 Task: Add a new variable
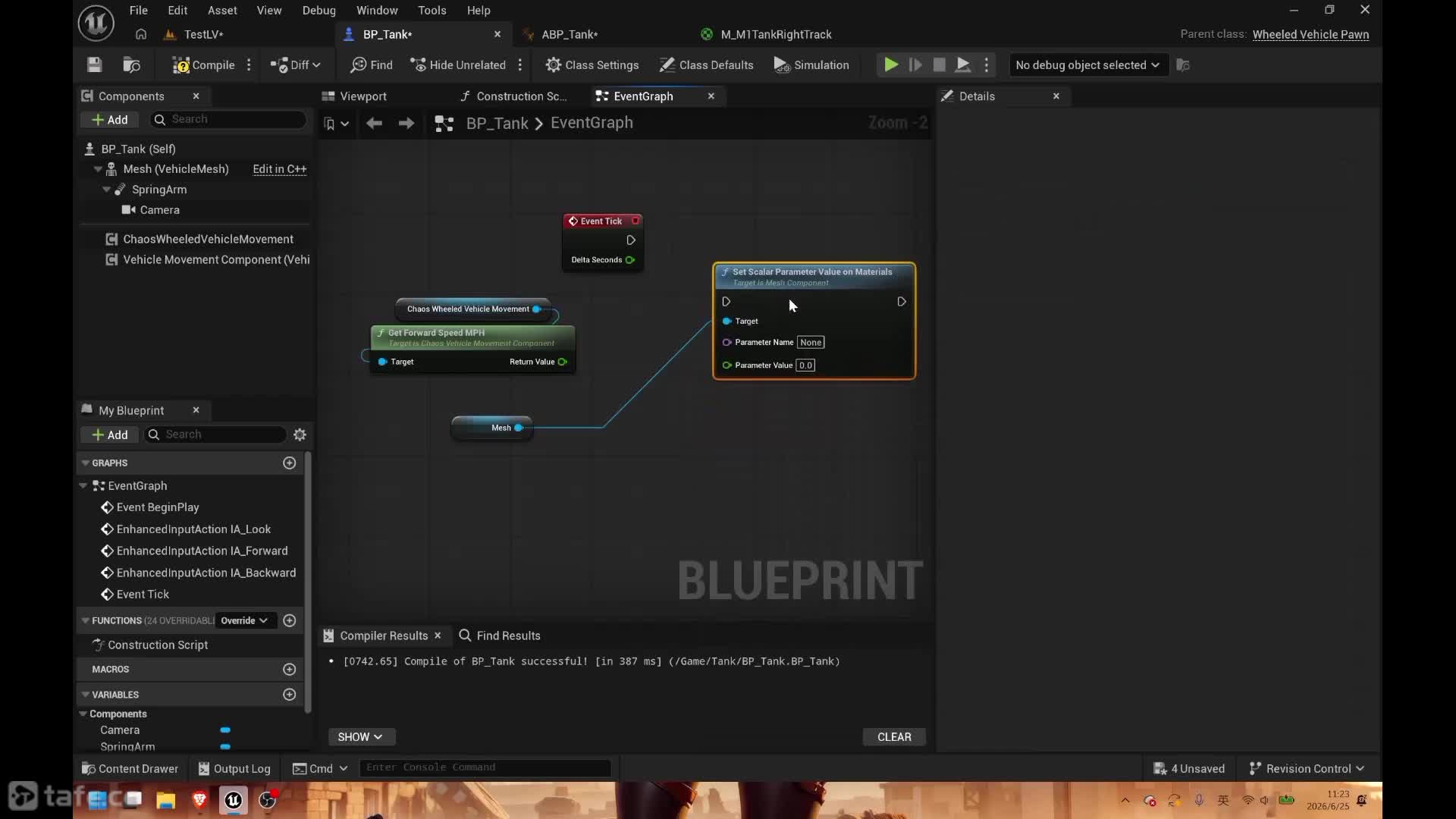pyautogui.click(x=289, y=694)
